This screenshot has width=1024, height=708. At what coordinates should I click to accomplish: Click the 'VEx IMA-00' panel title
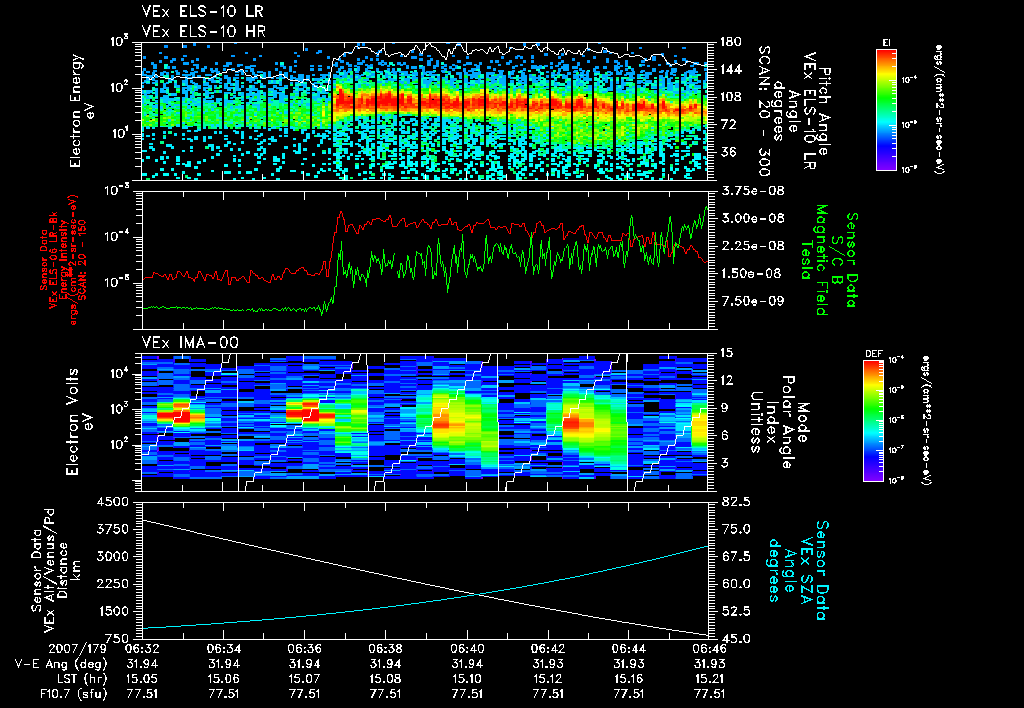point(190,343)
